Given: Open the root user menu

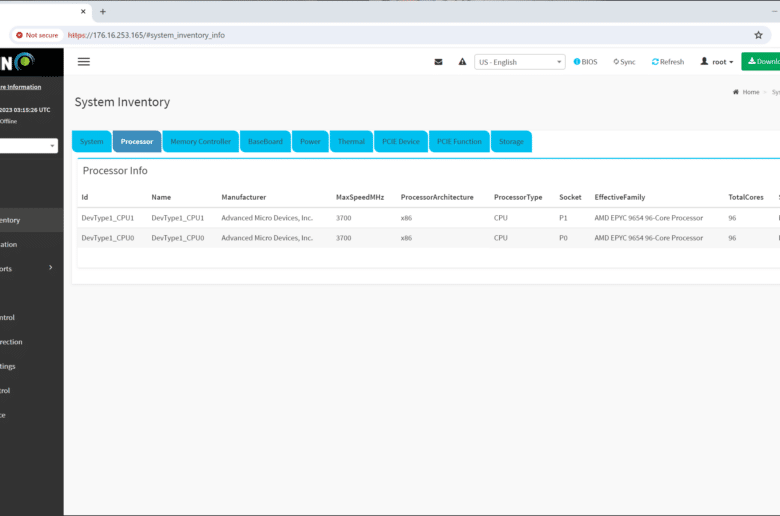Looking at the screenshot, I should point(717,62).
